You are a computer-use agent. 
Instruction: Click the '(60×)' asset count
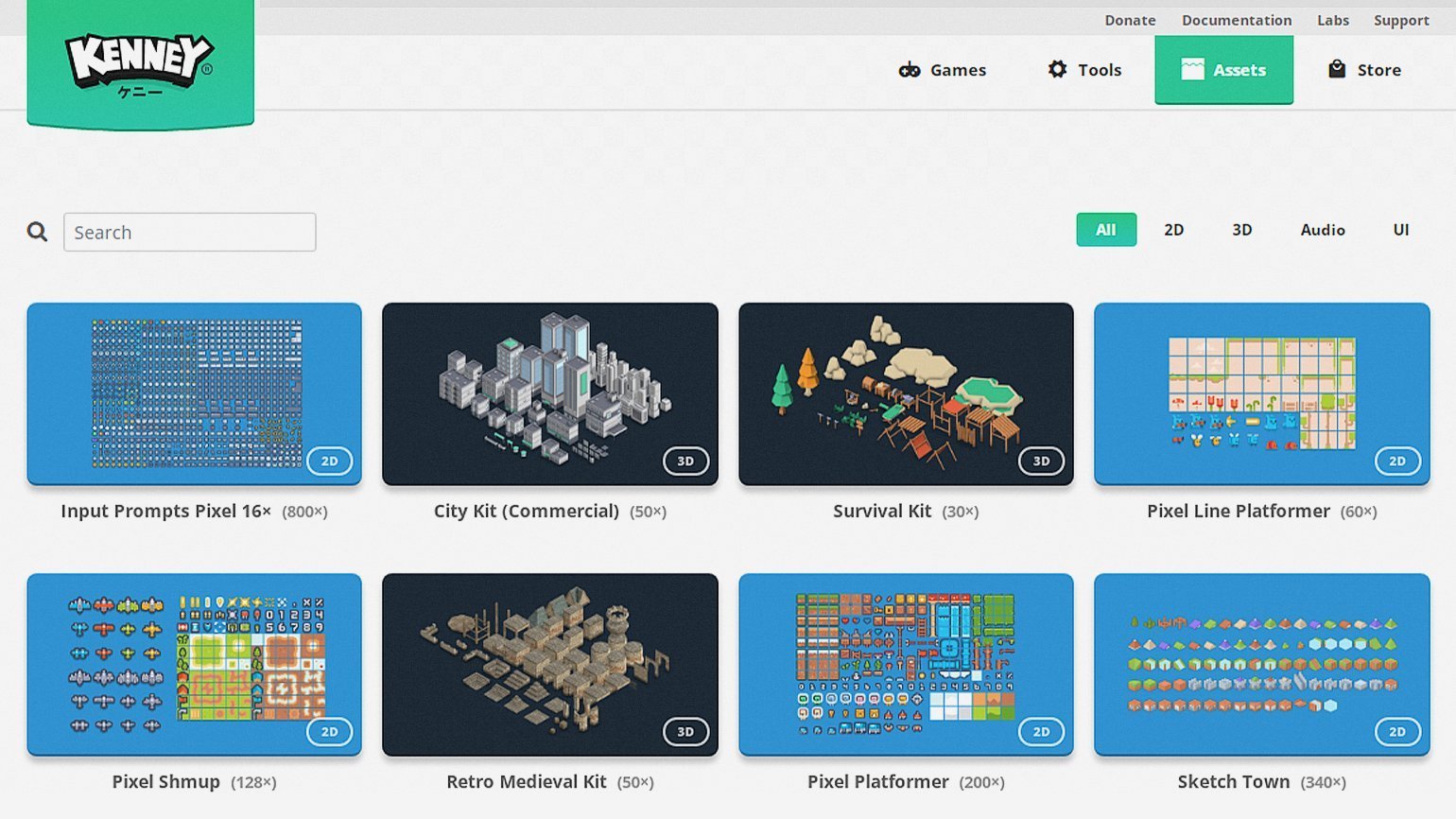[x=1359, y=512]
